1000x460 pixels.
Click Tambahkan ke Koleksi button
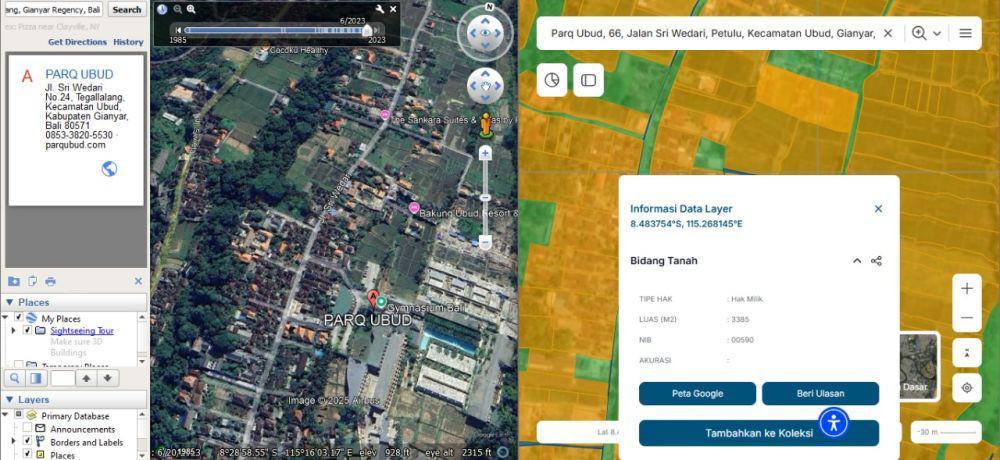click(x=759, y=433)
